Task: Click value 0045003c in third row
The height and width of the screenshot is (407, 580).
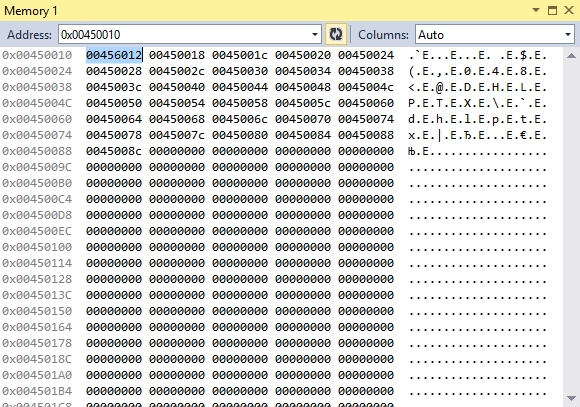Action: click(114, 87)
